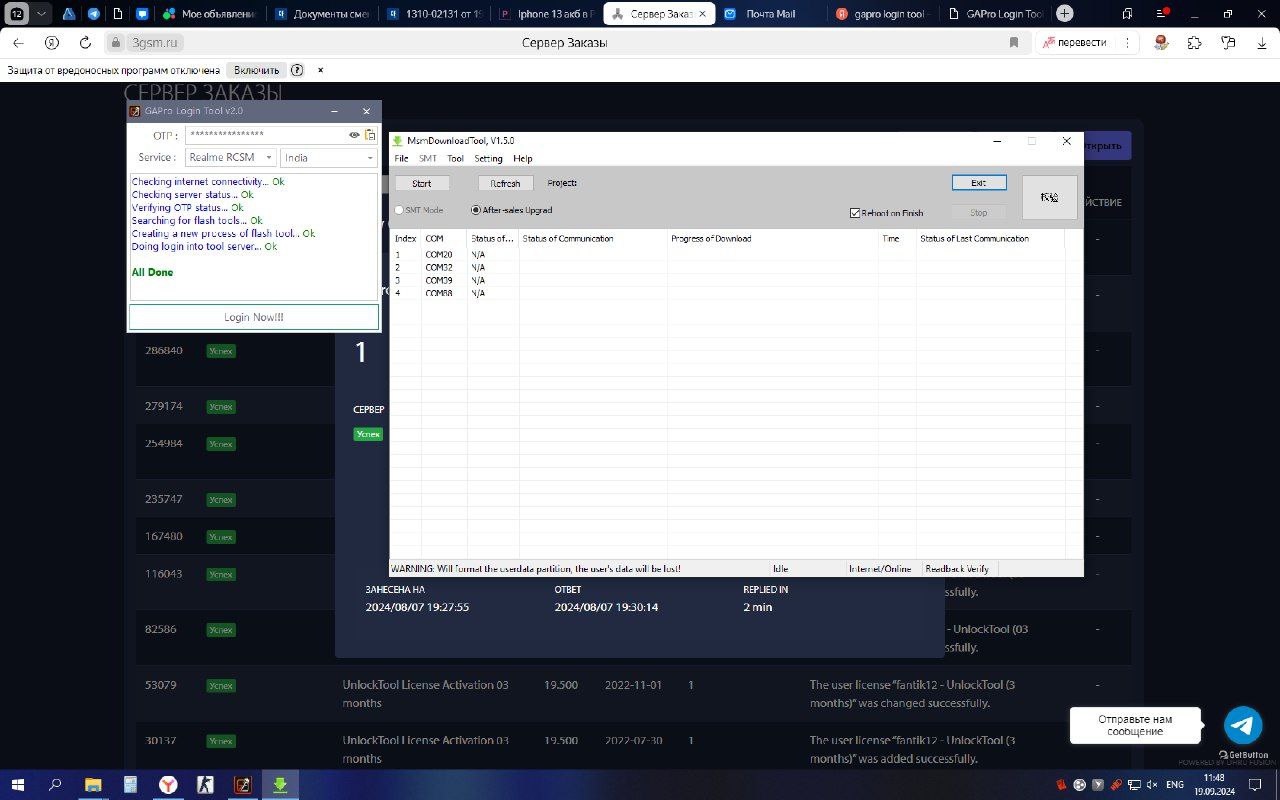Switch the ENG input language indicator

[1175, 785]
